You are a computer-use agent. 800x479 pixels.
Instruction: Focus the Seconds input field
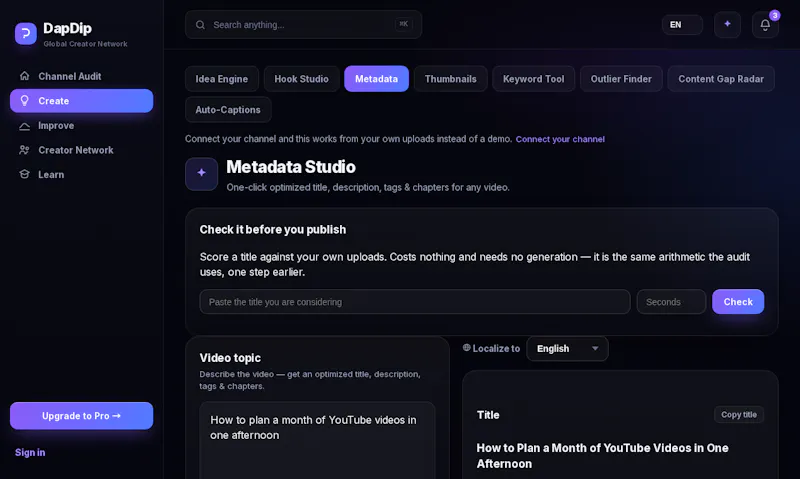pyautogui.click(x=671, y=301)
